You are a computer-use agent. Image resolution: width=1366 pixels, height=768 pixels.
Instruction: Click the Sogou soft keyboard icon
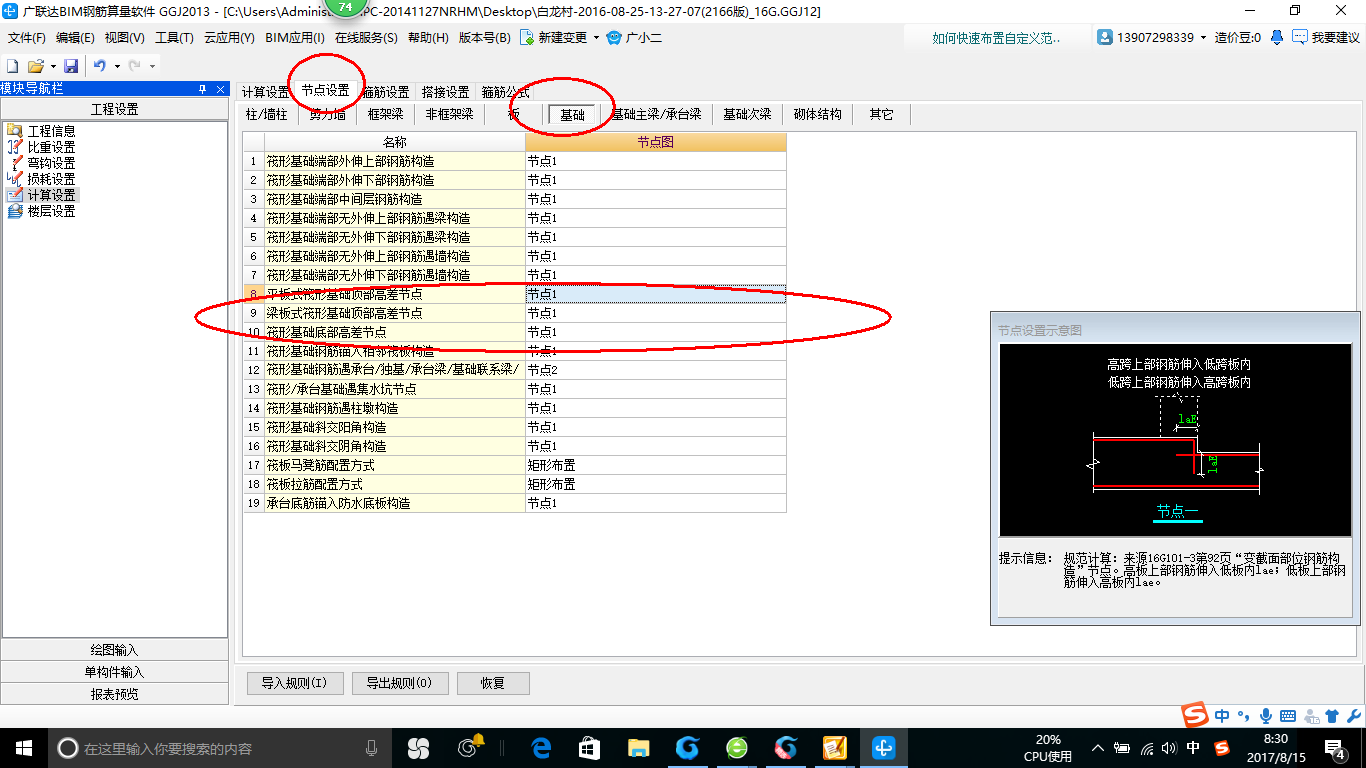click(1288, 716)
